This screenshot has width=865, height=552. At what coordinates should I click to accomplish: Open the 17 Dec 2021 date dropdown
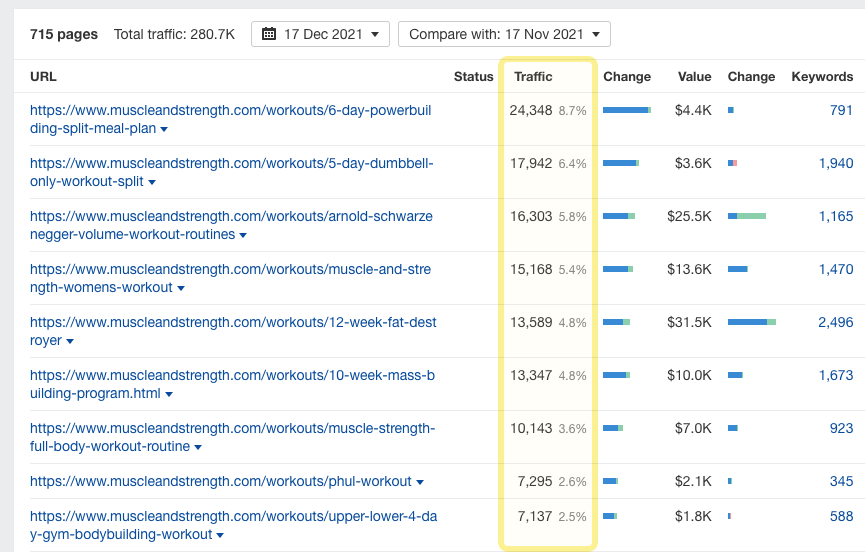click(320, 34)
